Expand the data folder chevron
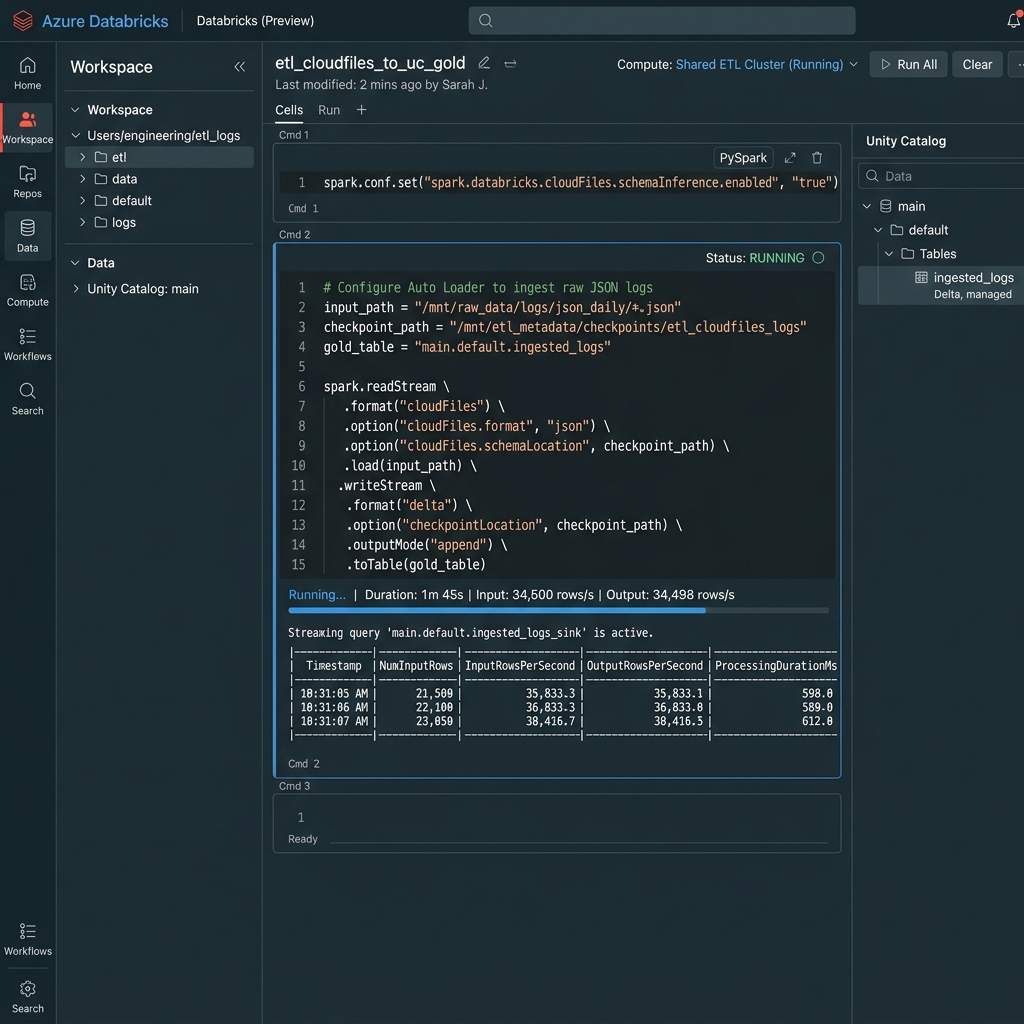 (83, 179)
